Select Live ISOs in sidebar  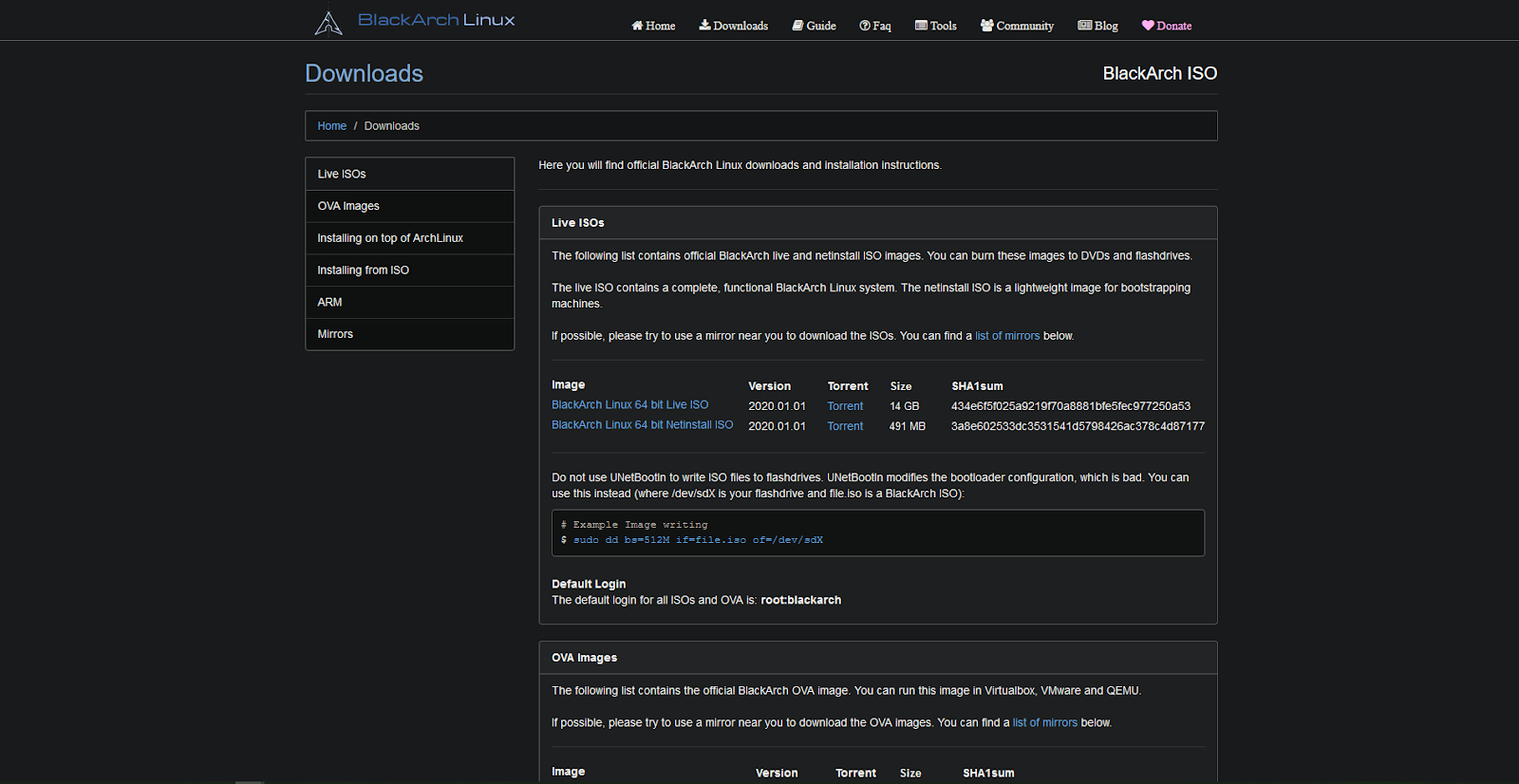click(410, 174)
